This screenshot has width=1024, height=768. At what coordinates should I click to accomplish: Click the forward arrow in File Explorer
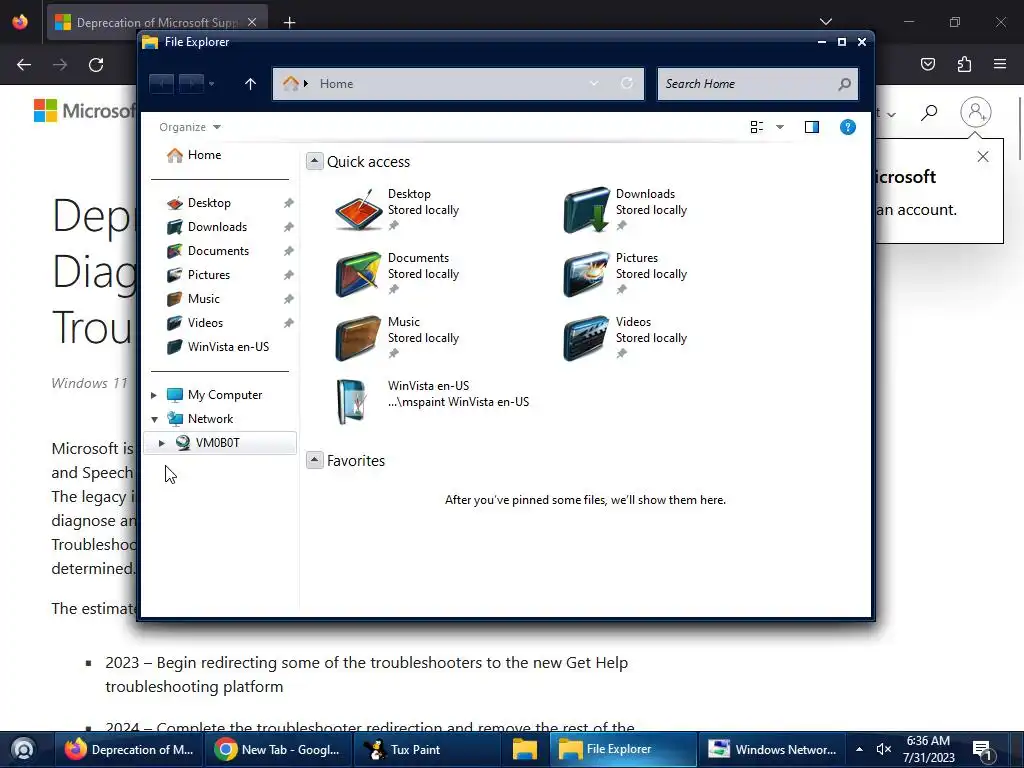[x=191, y=84]
